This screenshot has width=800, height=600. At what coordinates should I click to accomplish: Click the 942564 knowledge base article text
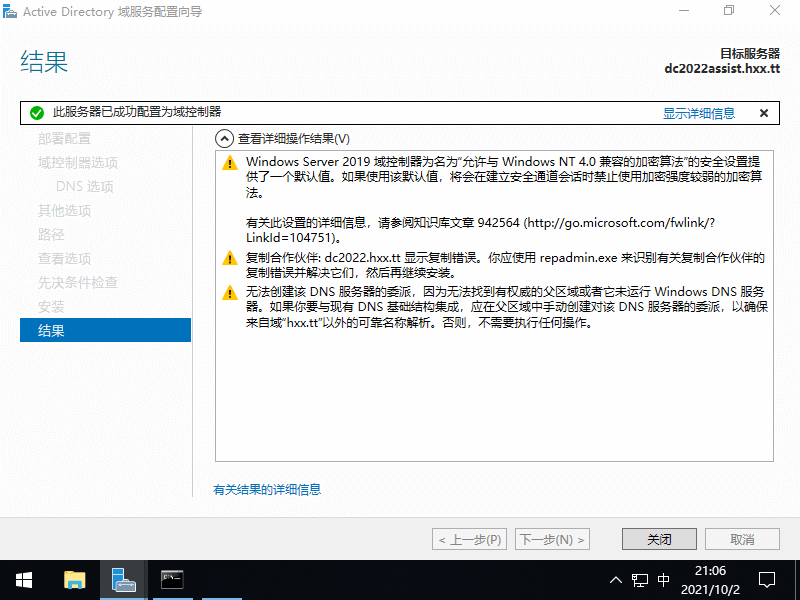498,223
